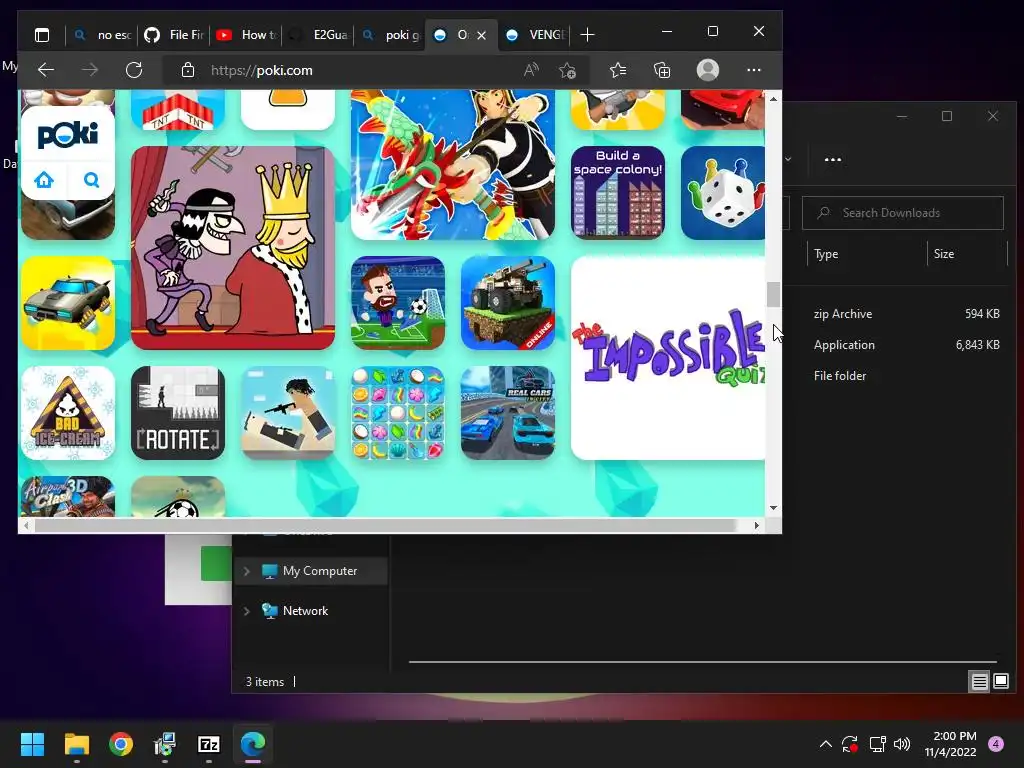Open Edge Settings and more menu
1024x768 pixels.
coord(754,70)
